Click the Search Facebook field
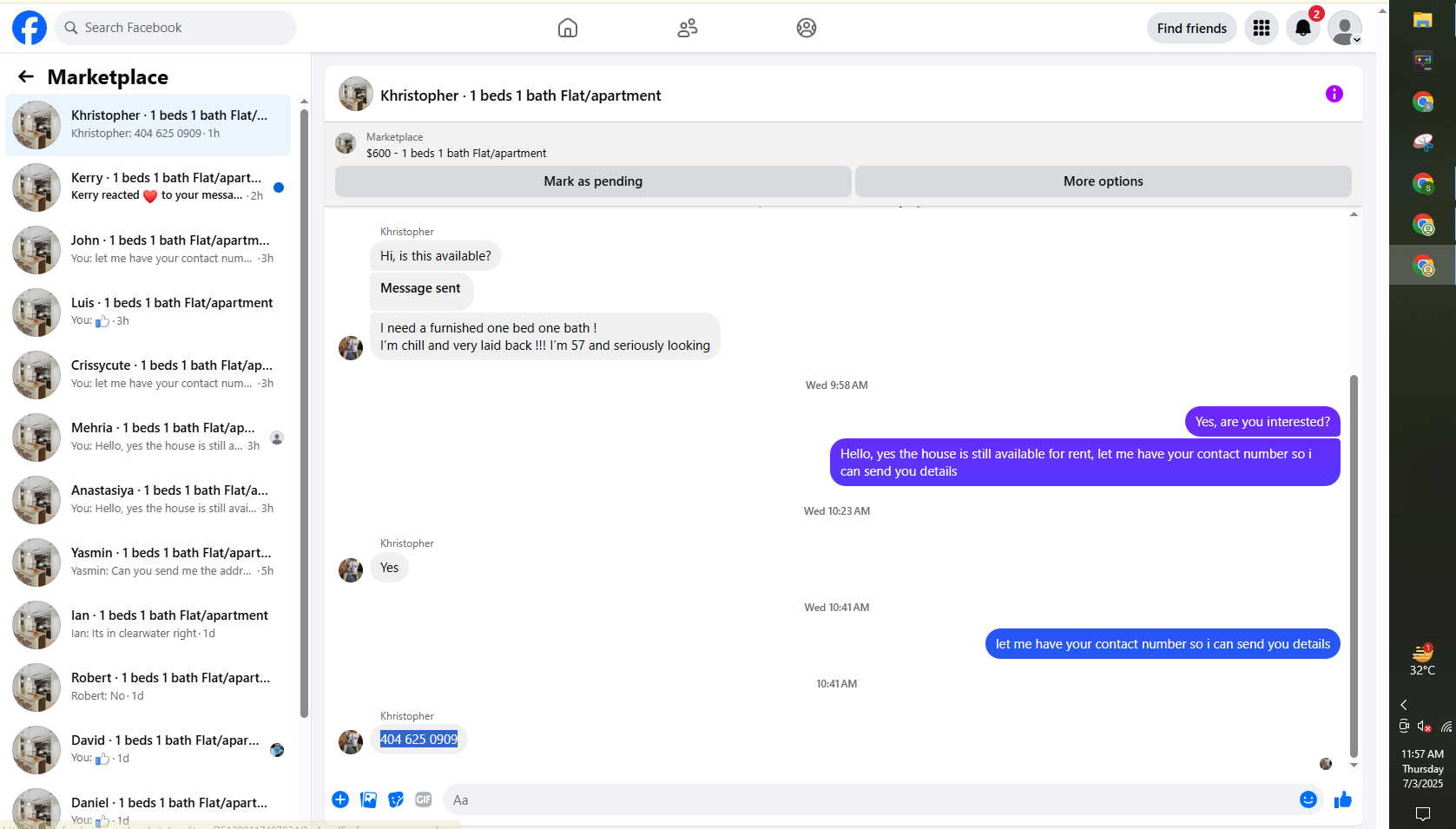The height and width of the screenshot is (829, 1456). click(175, 28)
